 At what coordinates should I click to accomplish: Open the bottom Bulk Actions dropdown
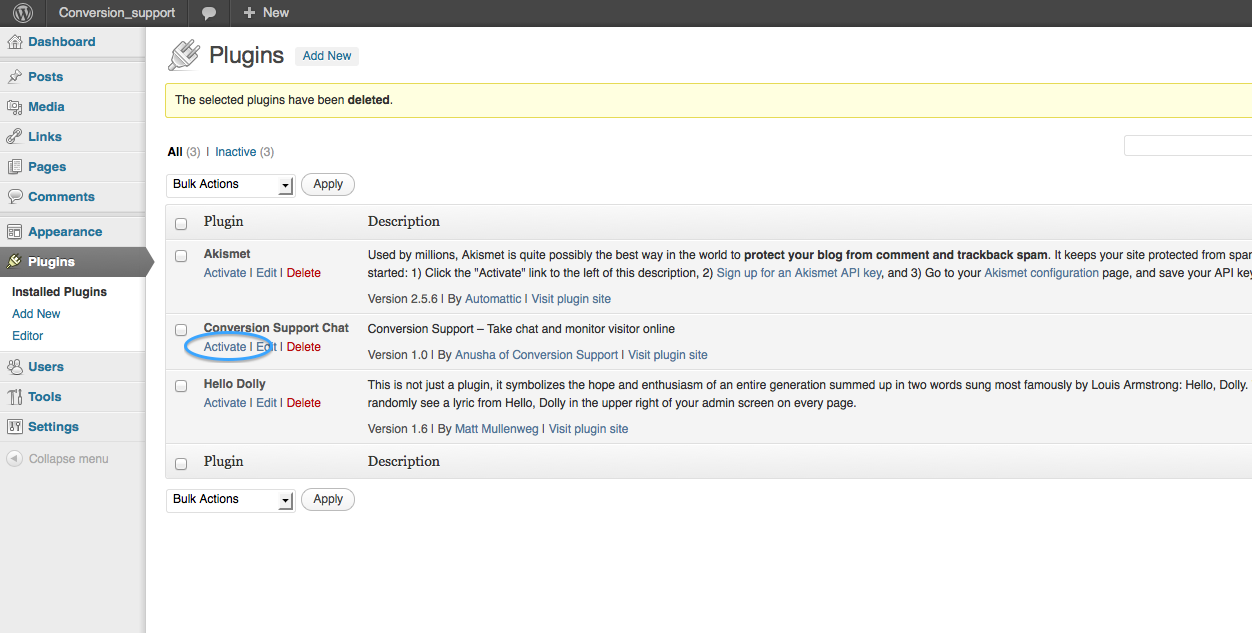point(230,500)
